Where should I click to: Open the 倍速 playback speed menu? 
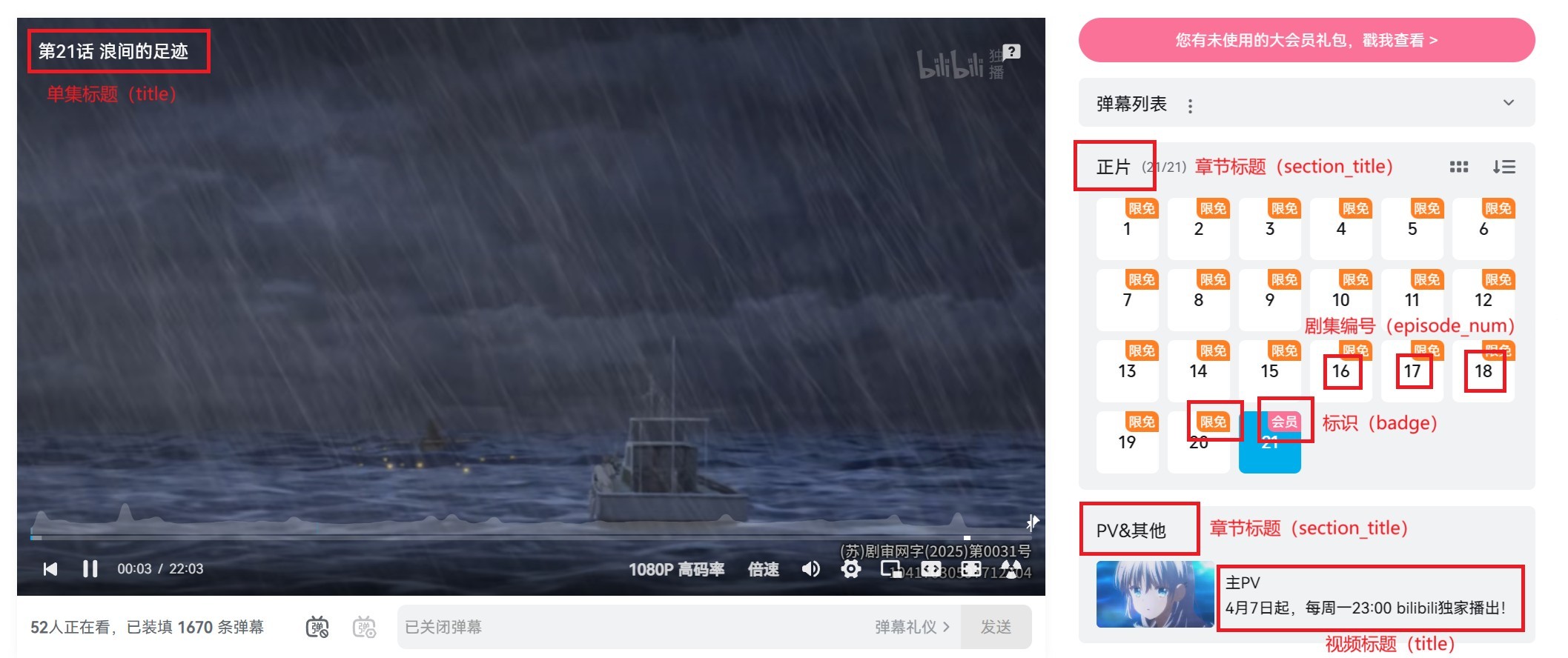pos(763,569)
